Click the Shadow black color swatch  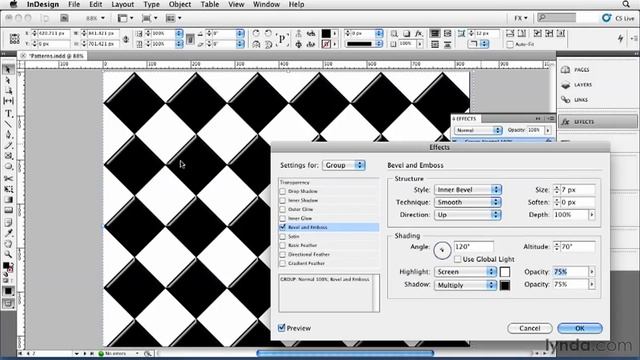pyautogui.click(x=505, y=285)
